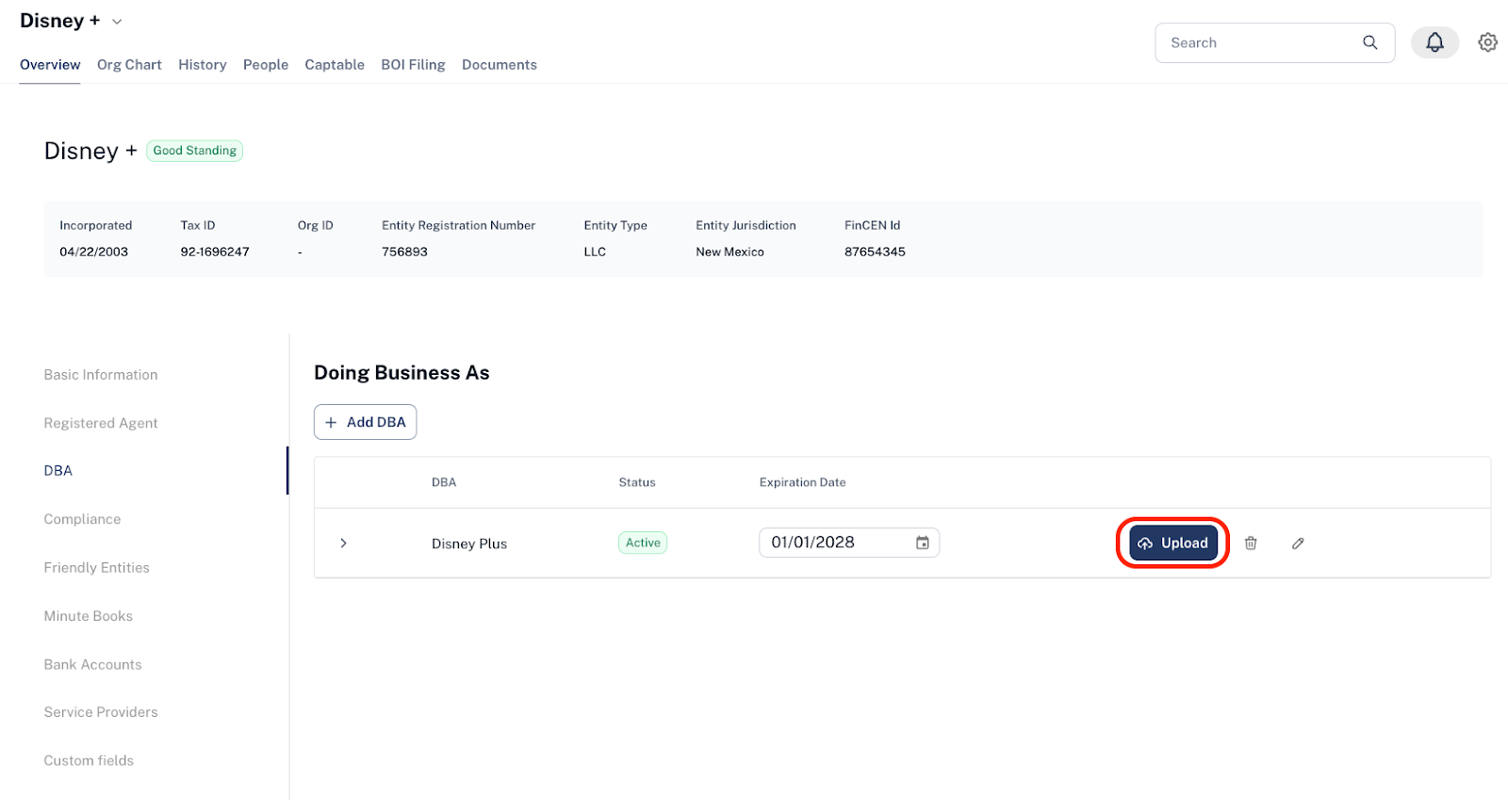This screenshot has width=1508, height=812.
Task: Click the DBA column header
Action: (x=444, y=482)
